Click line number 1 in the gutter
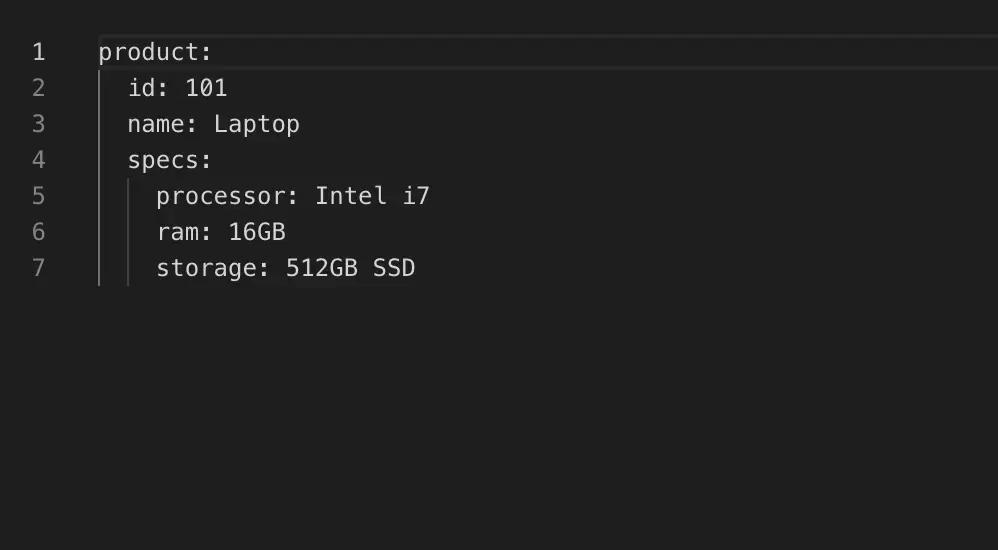This screenshot has width=998, height=550. (38, 52)
